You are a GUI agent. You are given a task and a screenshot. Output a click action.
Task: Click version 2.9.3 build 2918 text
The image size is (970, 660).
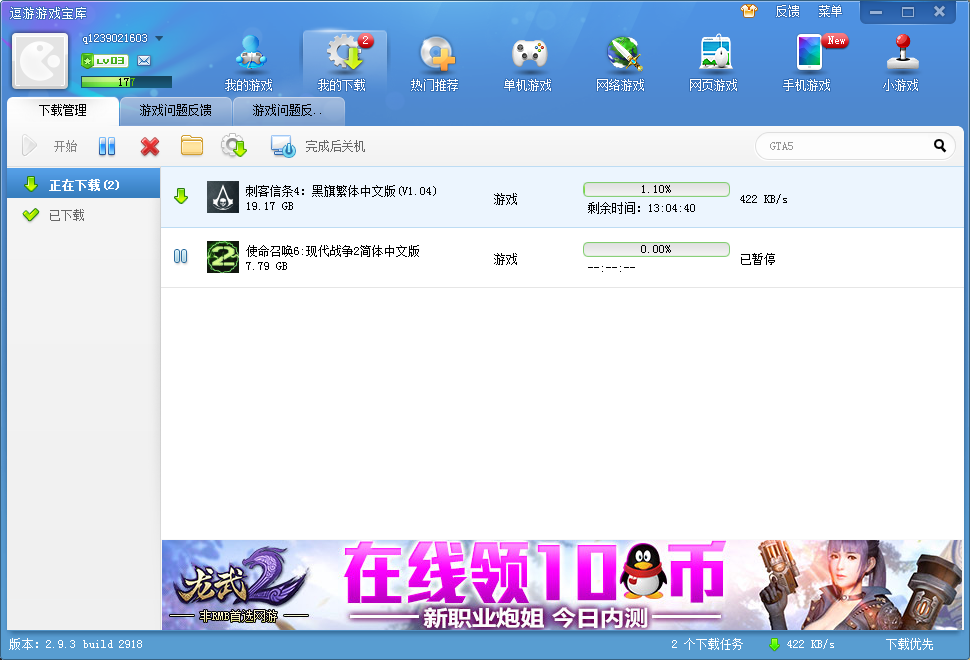75,644
